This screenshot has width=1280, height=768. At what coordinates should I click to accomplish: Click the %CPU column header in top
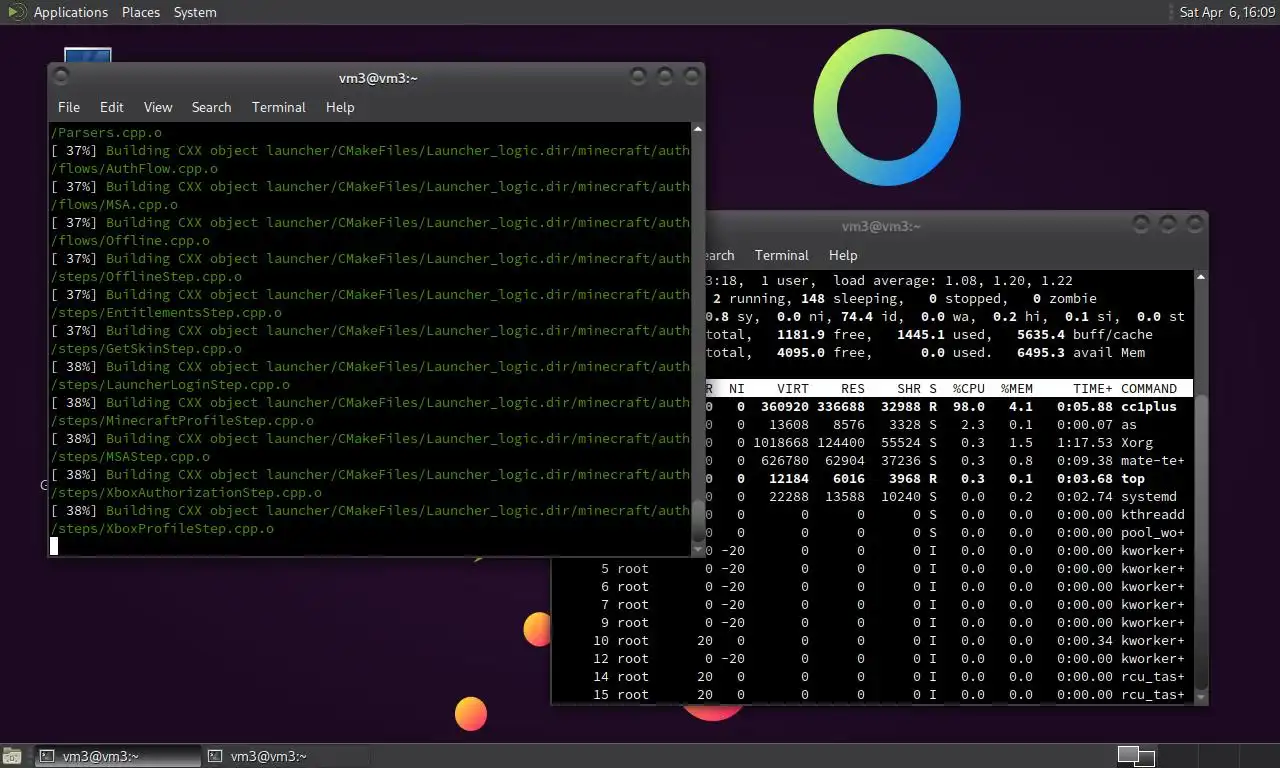pos(968,388)
